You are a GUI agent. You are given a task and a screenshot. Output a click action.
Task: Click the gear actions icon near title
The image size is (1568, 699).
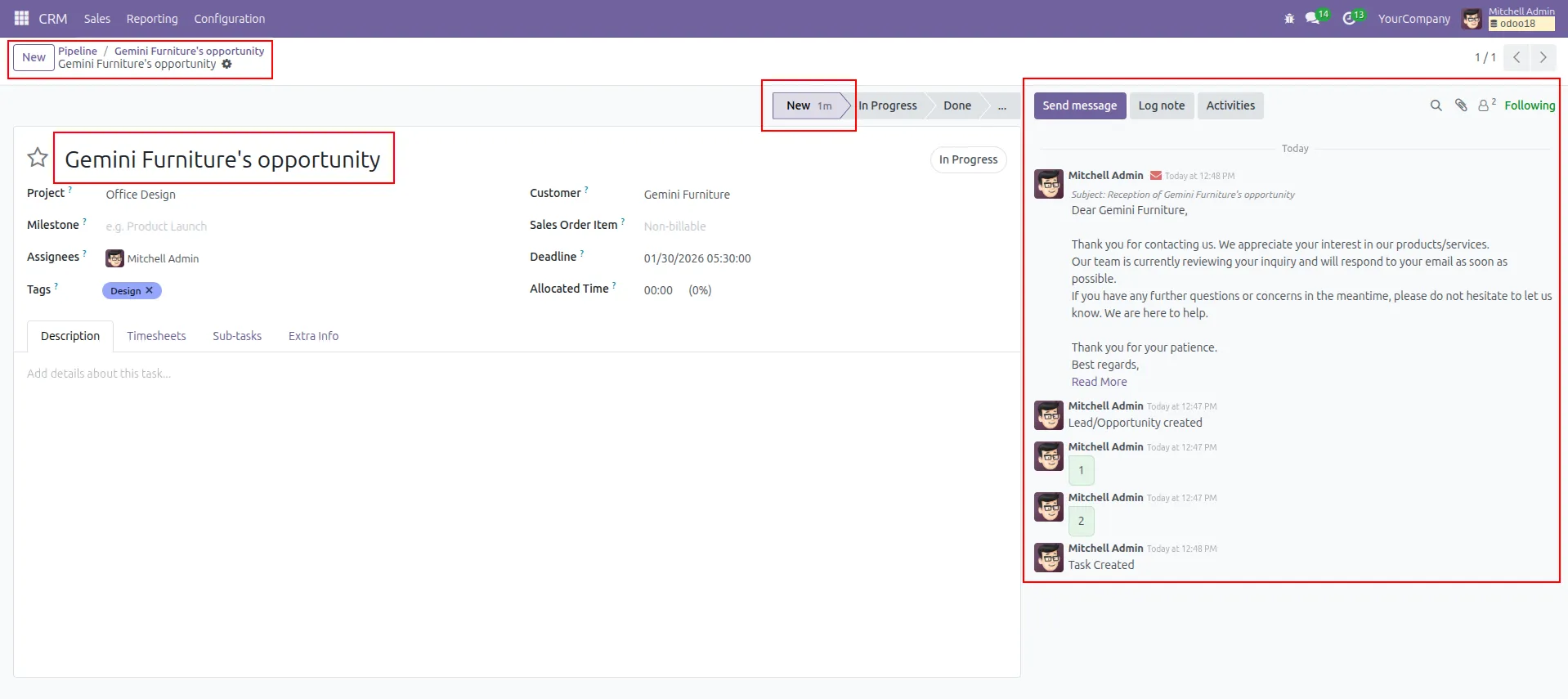click(227, 64)
